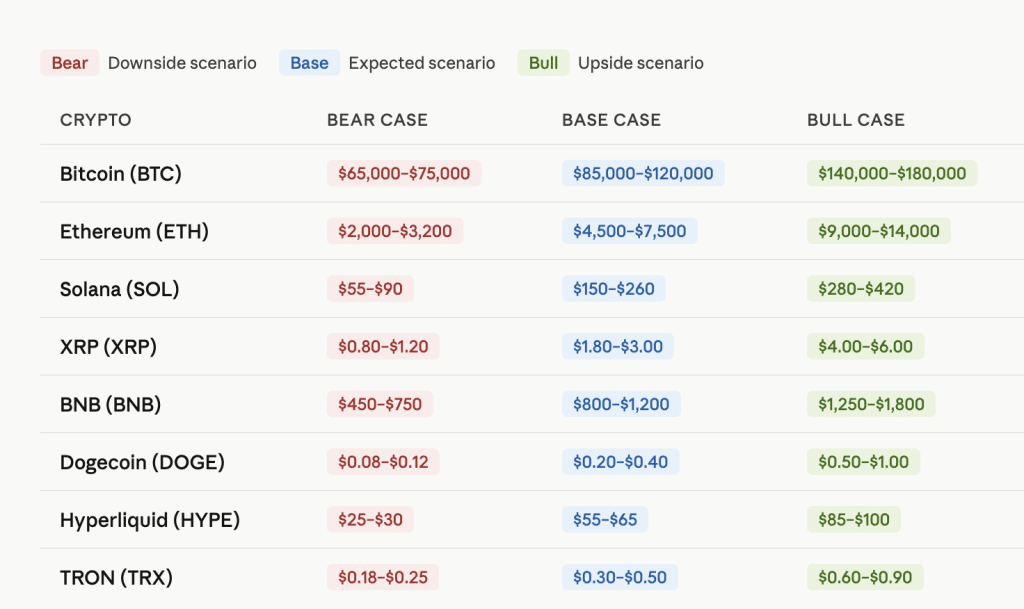1024x609 pixels.
Task: Select the Dogecoin (DOGE) row name
Action: coord(142,462)
